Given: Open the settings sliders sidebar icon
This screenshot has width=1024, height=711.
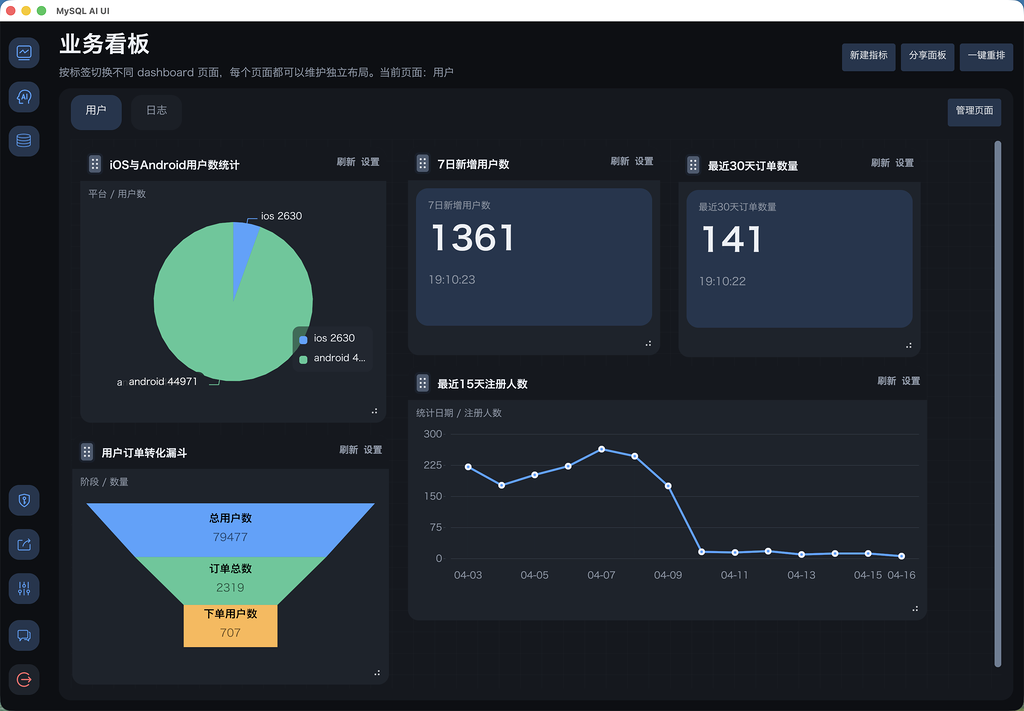Looking at the screenshot, I should [x=24, y=589].
